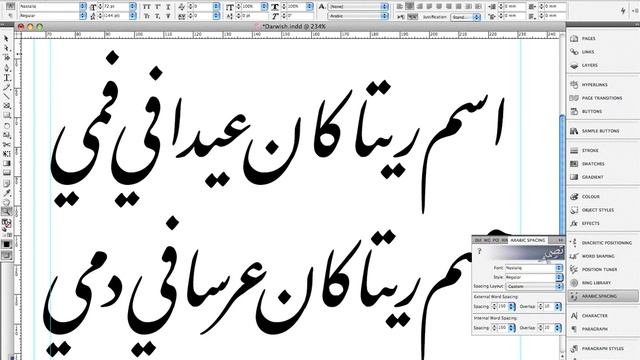Select the Type tool in toolbox
The image size is (640, 360).
click(7, 78)
